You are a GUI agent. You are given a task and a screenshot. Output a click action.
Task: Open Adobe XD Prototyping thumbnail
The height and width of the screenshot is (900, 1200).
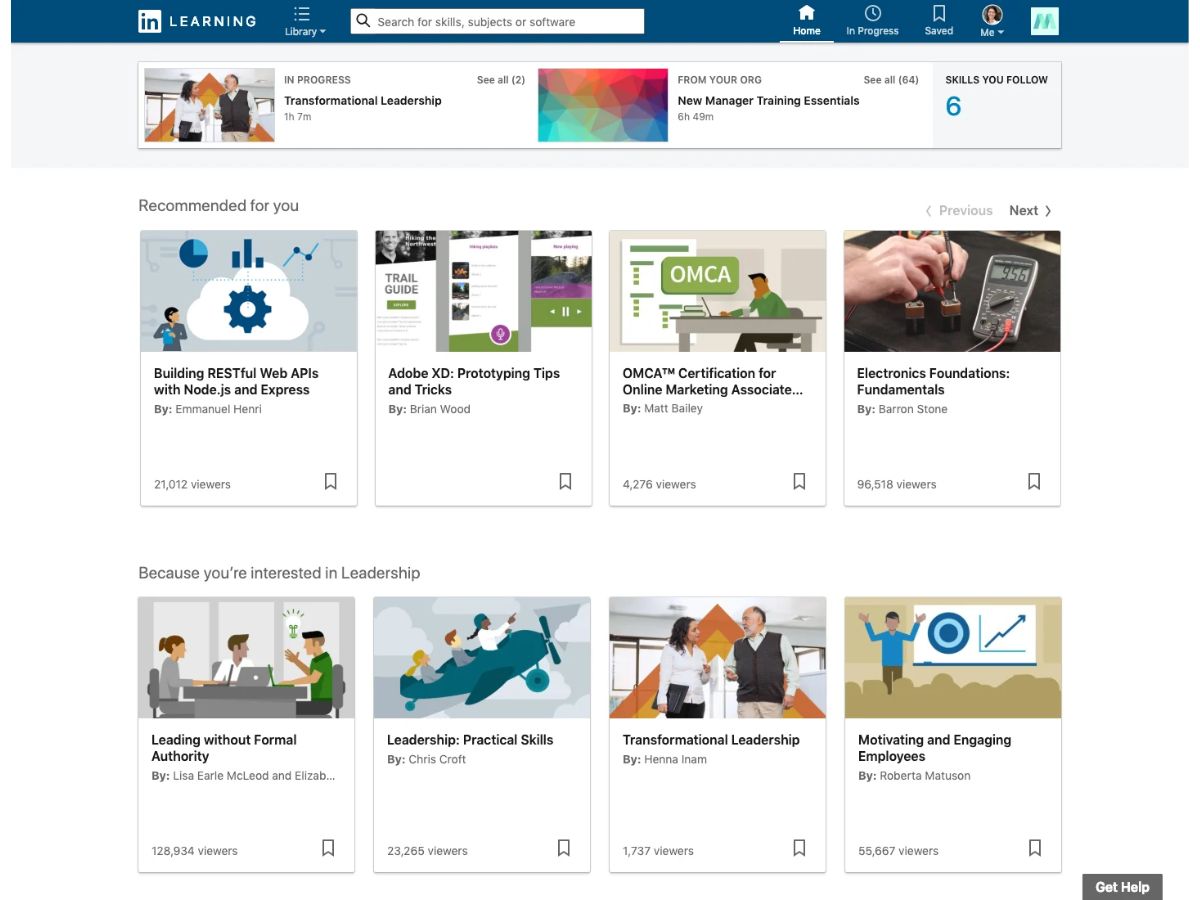[483, 291]
